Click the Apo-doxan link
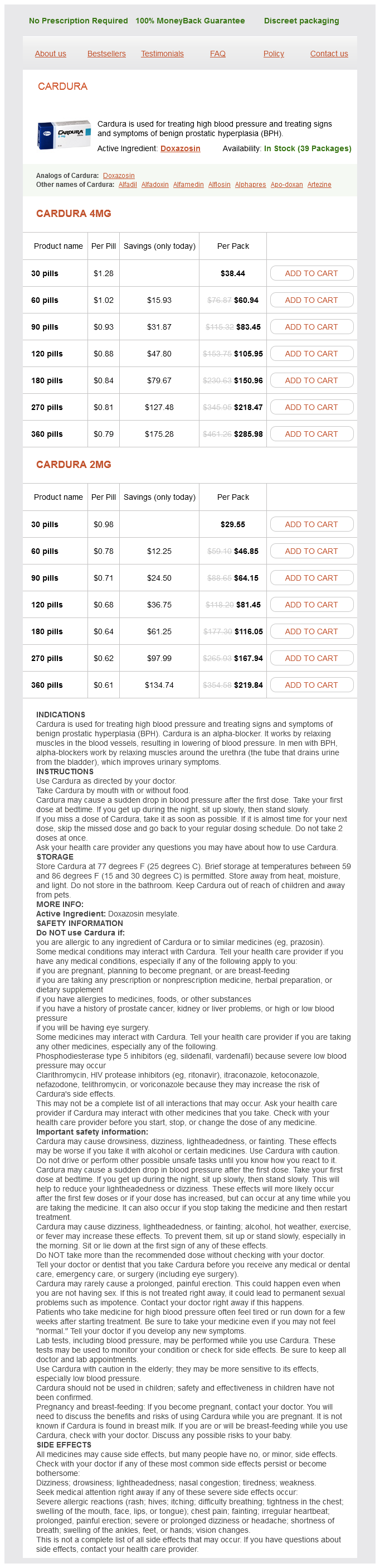 point(286,185)
